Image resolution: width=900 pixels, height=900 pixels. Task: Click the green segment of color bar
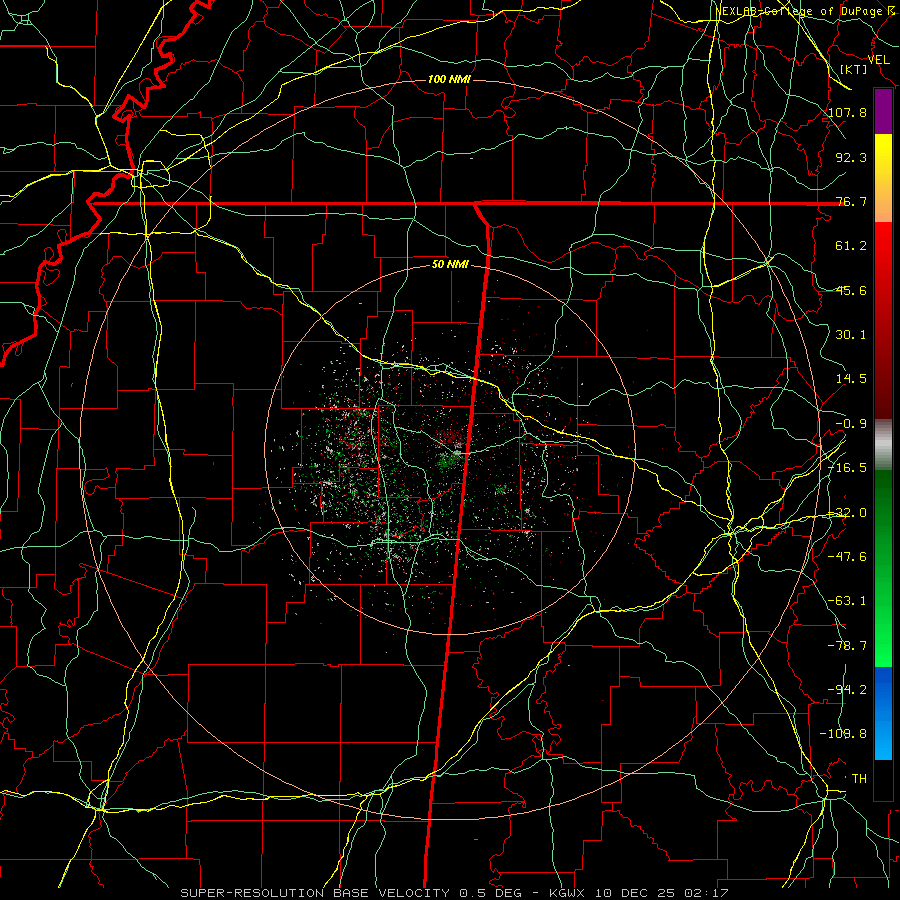click(x=883, y=568)
